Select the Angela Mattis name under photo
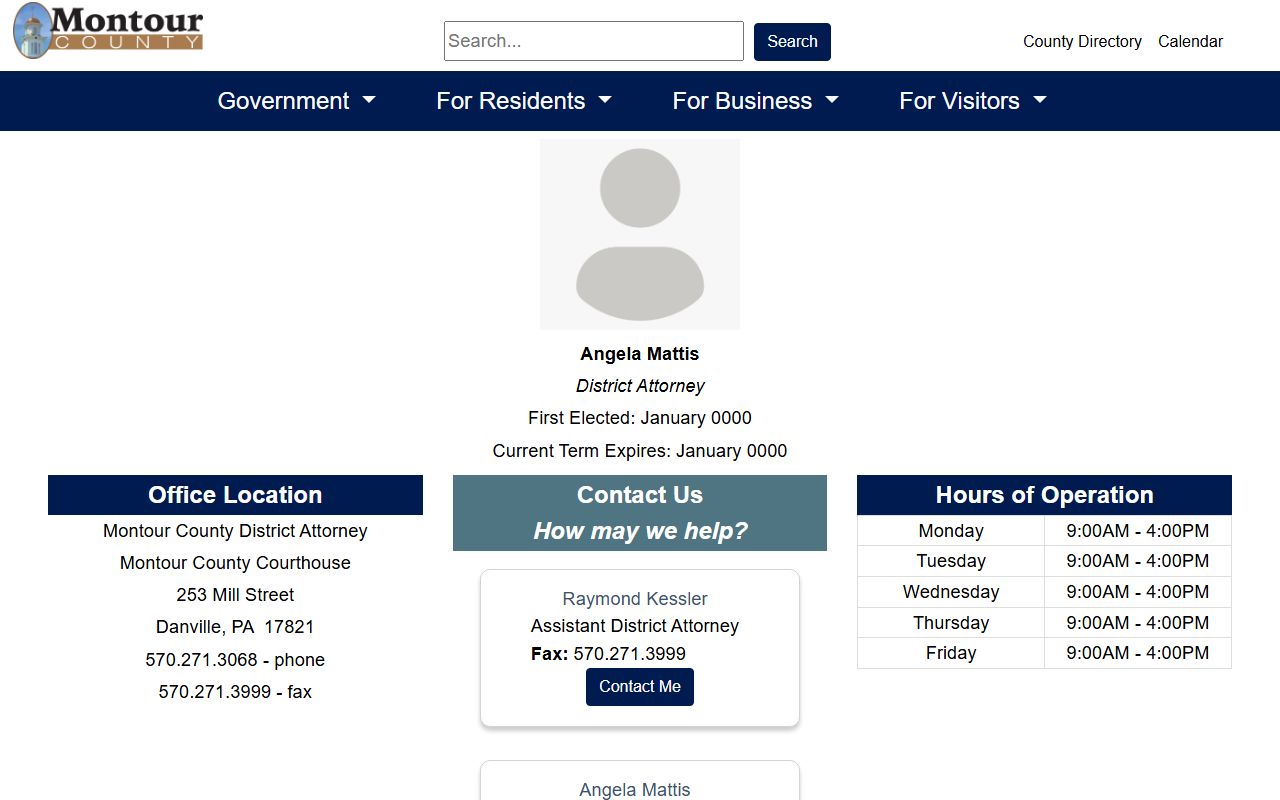1280x800 pixels. [x=640, y=354]
